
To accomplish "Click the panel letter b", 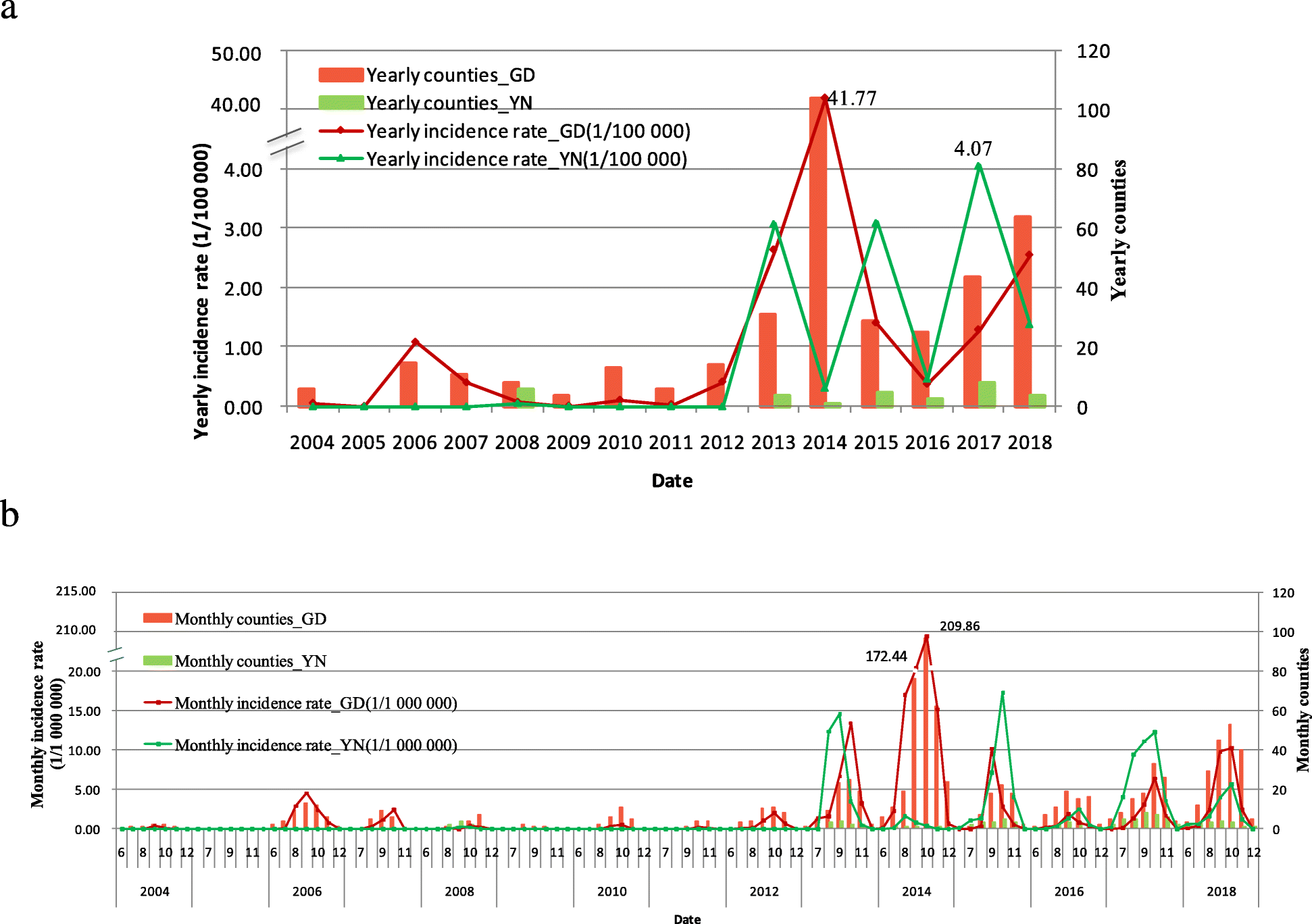I will point(9,514).
